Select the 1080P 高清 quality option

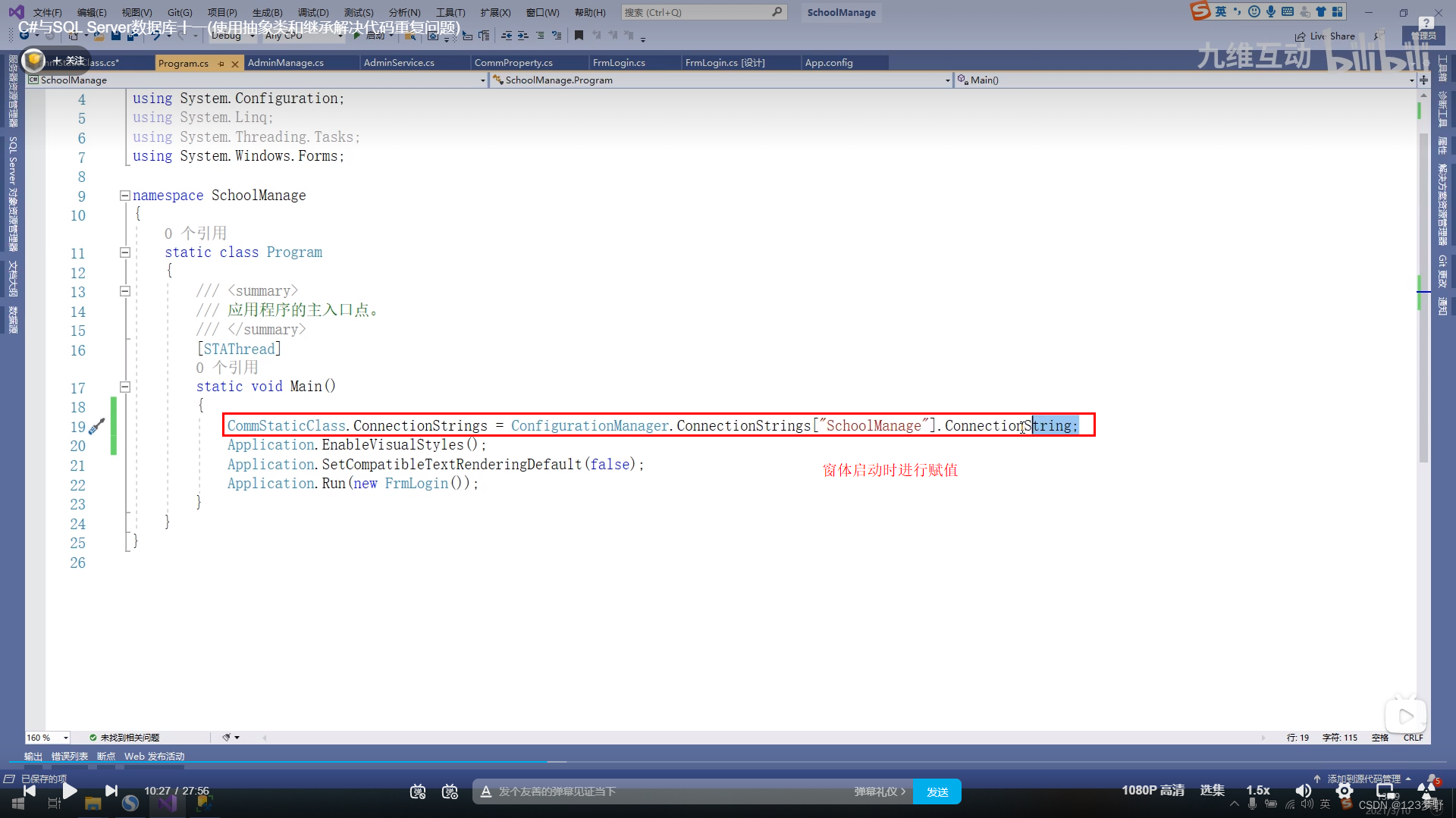click(1153, 791)
